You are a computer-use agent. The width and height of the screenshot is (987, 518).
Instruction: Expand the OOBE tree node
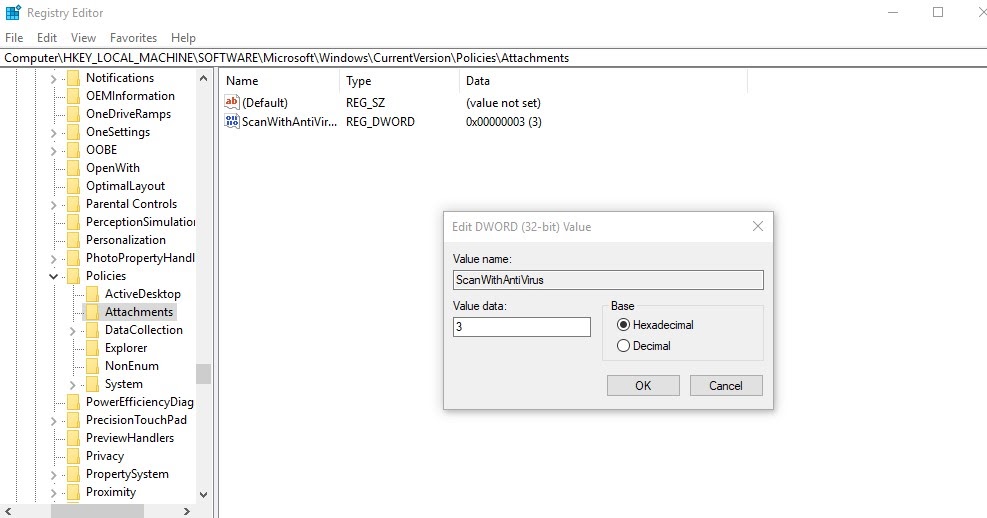54,150
